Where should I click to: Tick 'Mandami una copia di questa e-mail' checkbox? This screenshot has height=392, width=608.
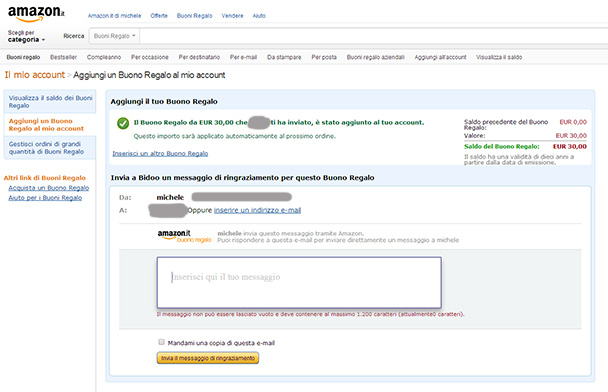click(161, 342)
